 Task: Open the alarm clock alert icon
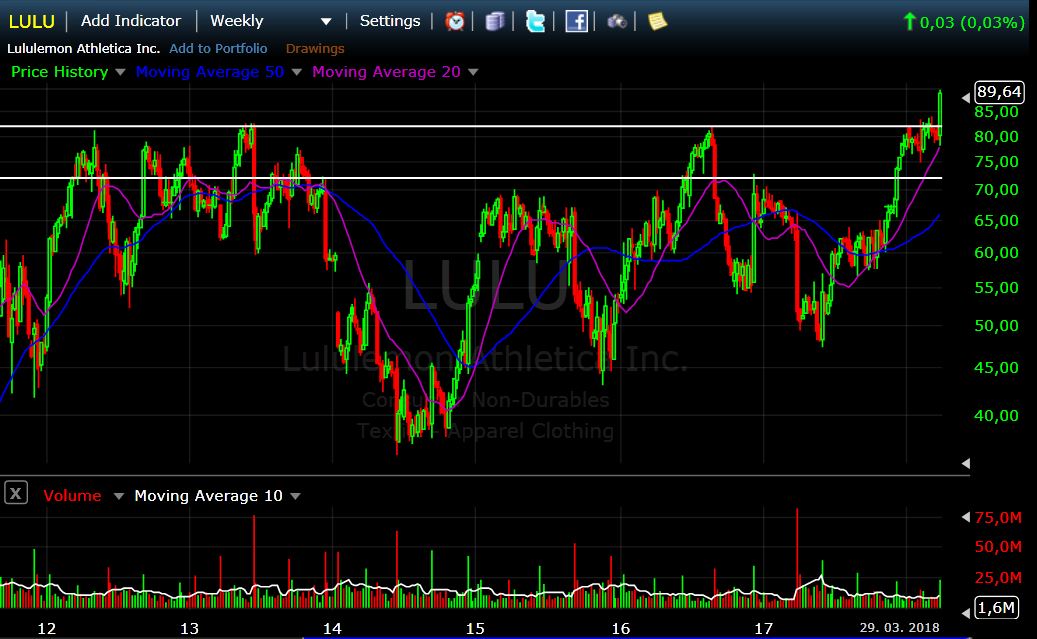point(455,21)
